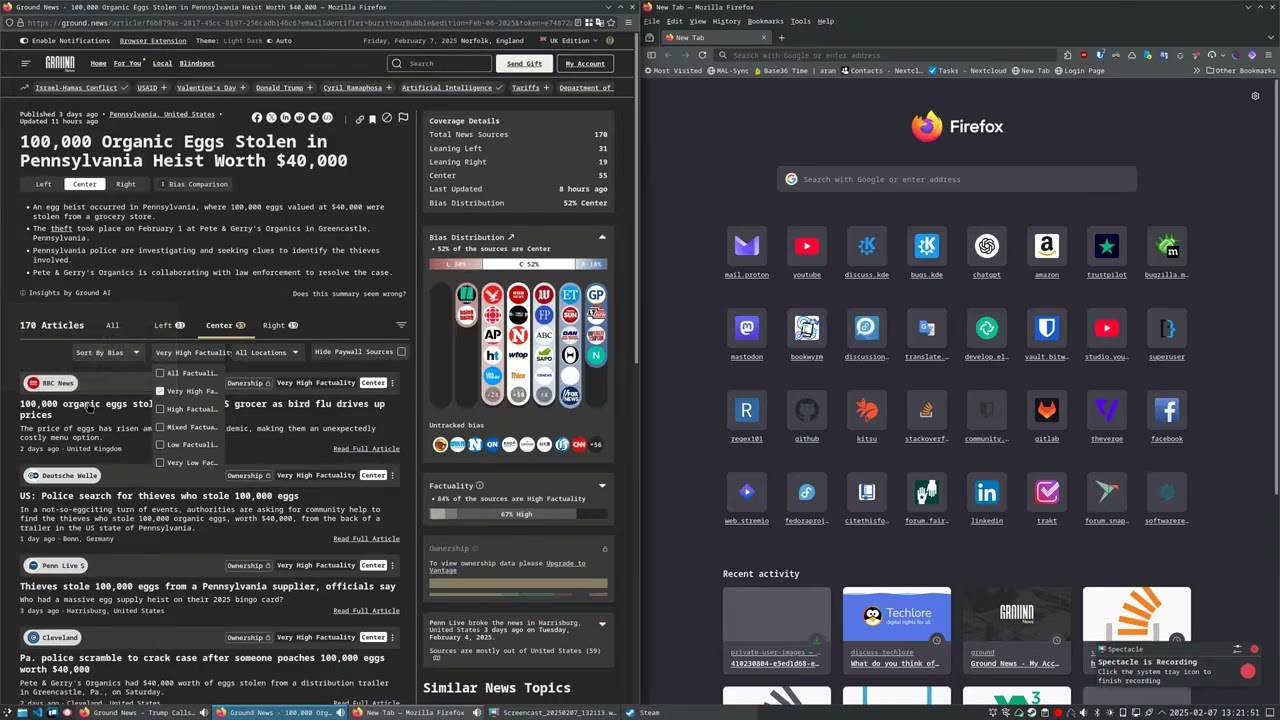
Task: Open the Bookmarks menu in New Tab window
Action: pos(766,21)
